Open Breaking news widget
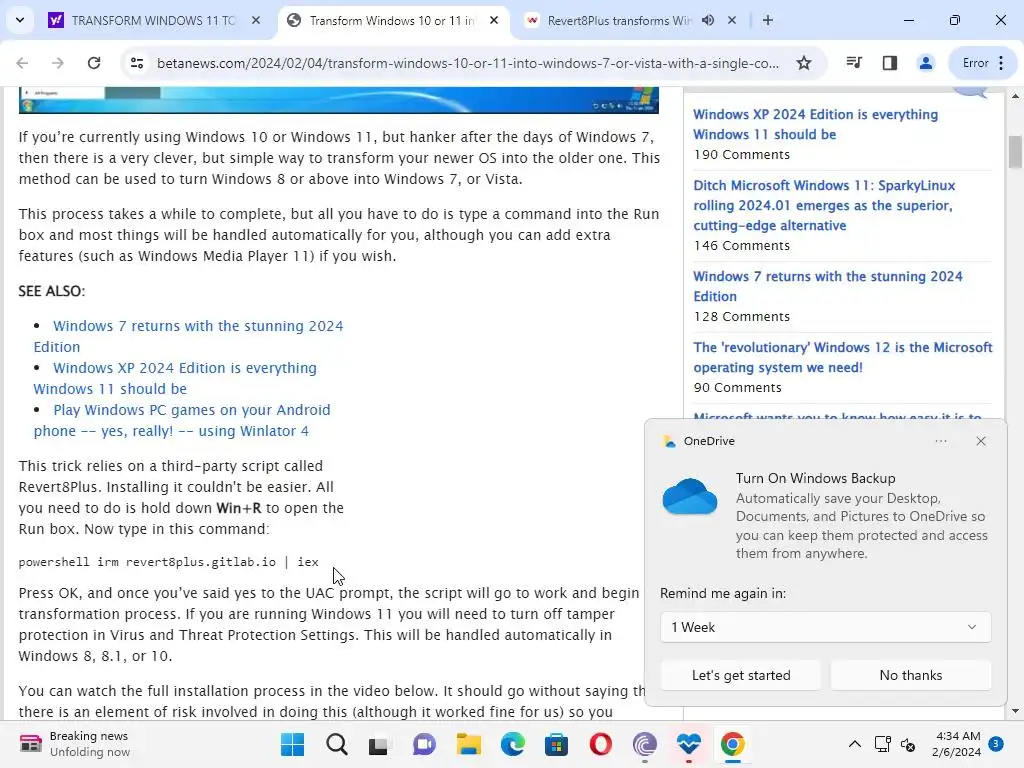Image resolution: width=1024 pixels, height=768 pixels. tap(75, 744)
